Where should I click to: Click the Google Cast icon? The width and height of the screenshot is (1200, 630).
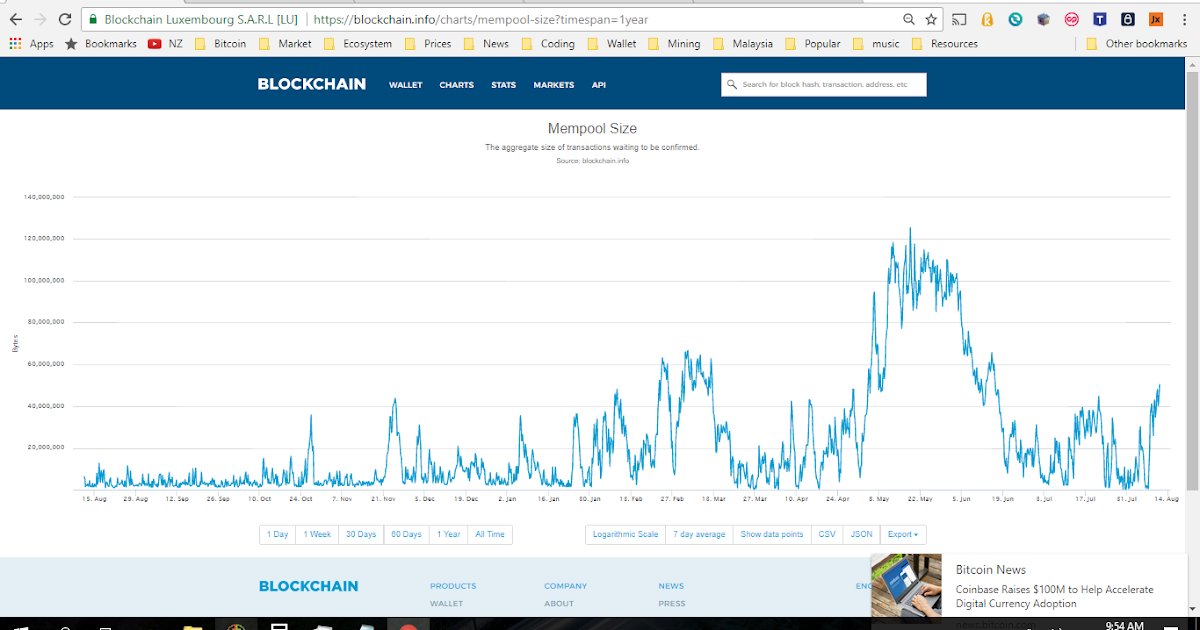958,18
